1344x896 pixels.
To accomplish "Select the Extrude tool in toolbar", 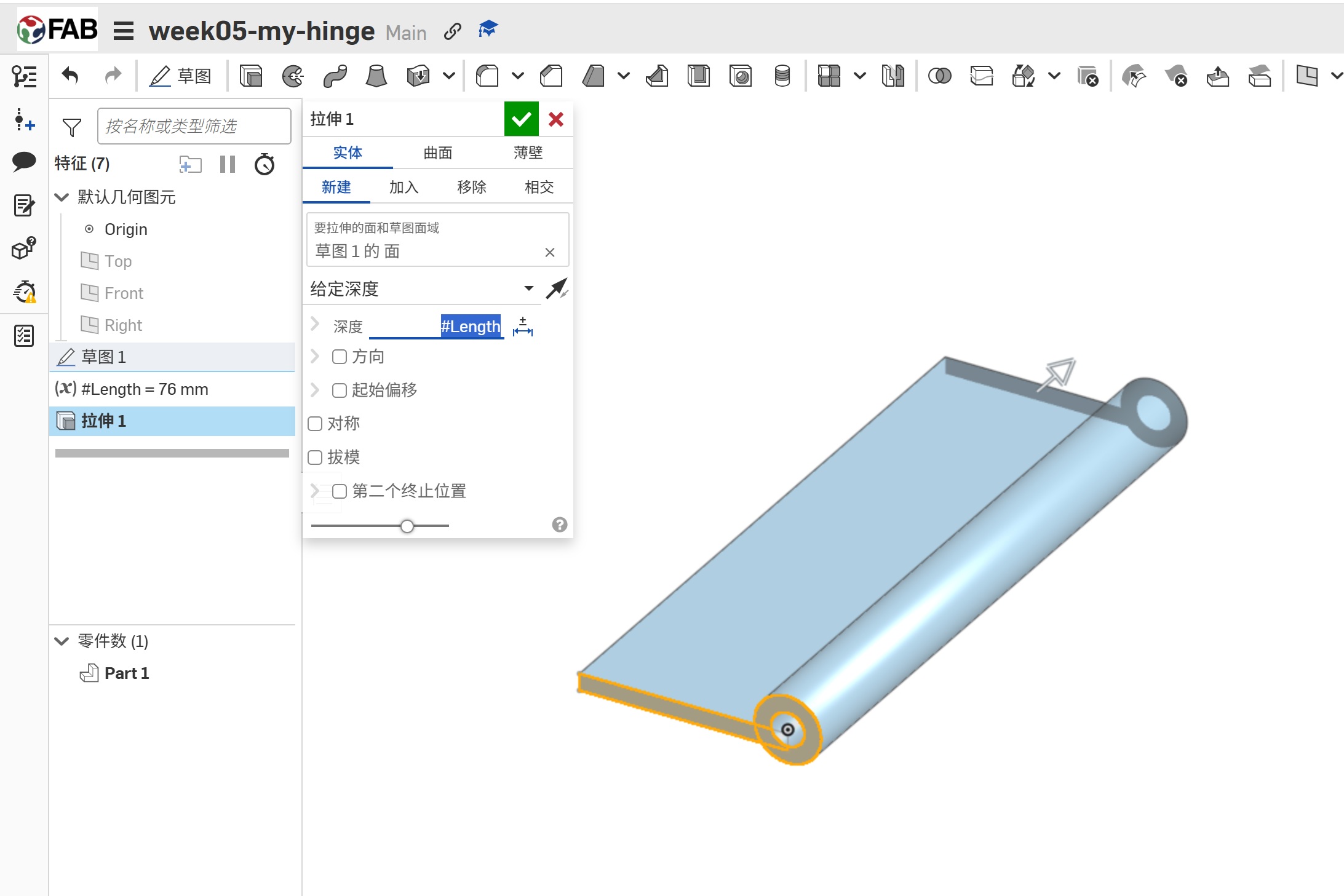I will (251, 76).
